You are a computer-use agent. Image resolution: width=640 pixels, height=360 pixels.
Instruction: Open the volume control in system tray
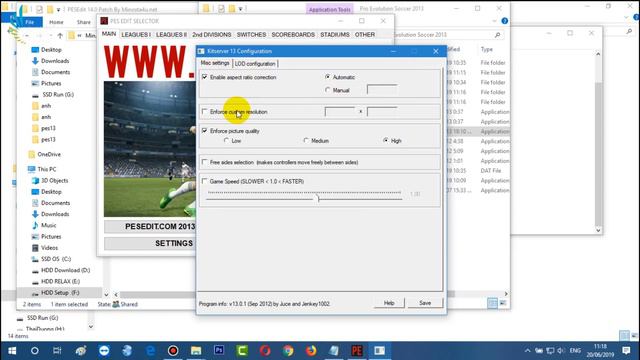pyautogui.click(x=561, y=351)
